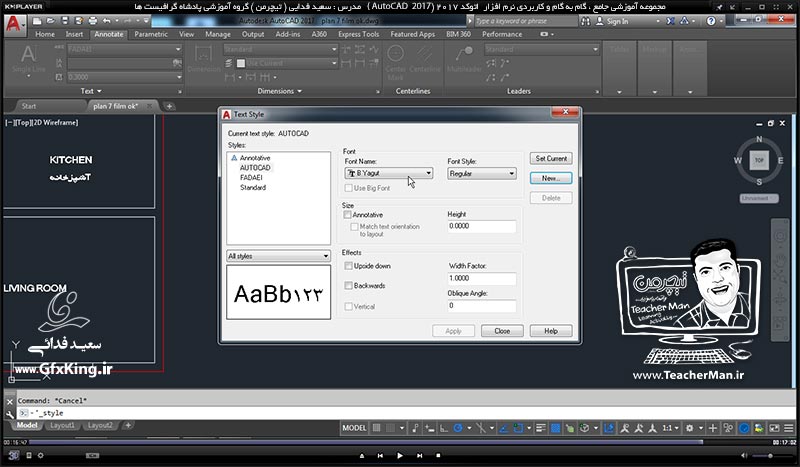Toggle polar tracking icon in status bar
Viewport: 800px width, 467px height.
tap(458, 428)
